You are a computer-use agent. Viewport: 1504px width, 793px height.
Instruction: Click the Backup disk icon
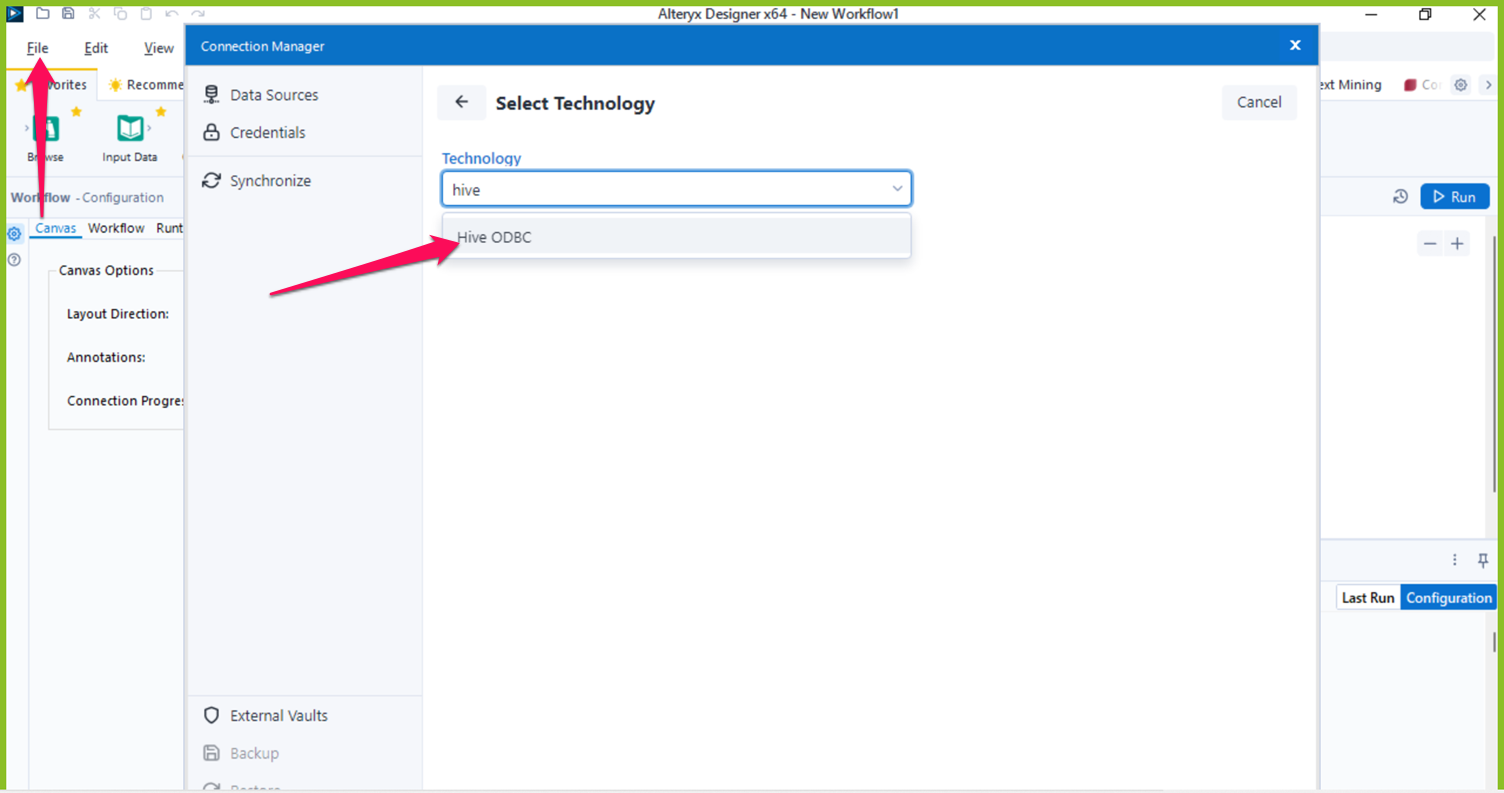click(211, 753)
